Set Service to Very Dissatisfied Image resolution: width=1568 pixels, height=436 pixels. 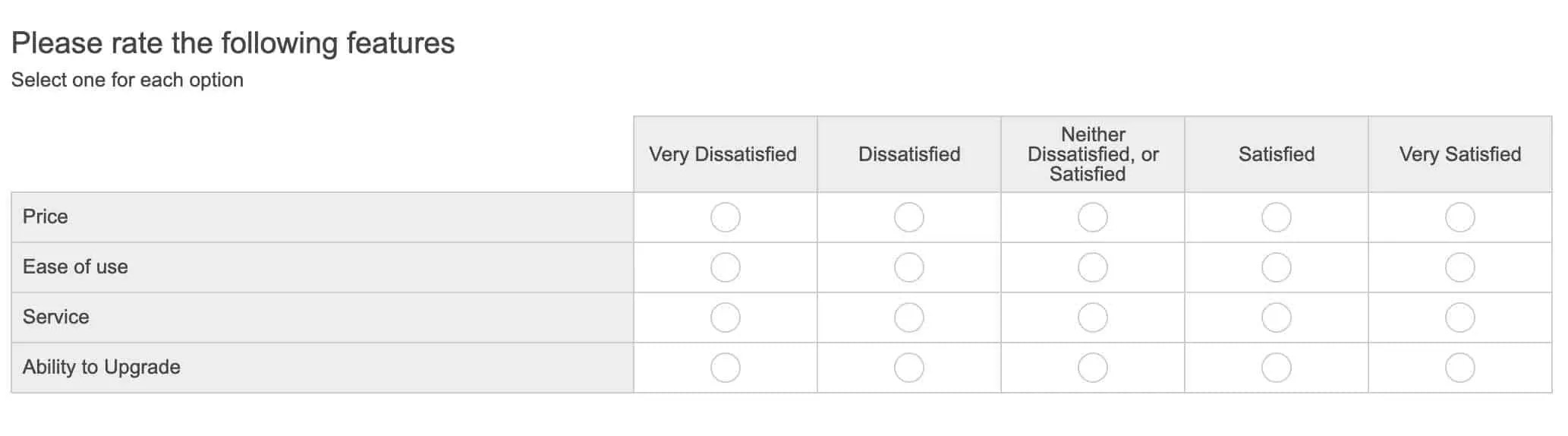(x=725, y=318)
